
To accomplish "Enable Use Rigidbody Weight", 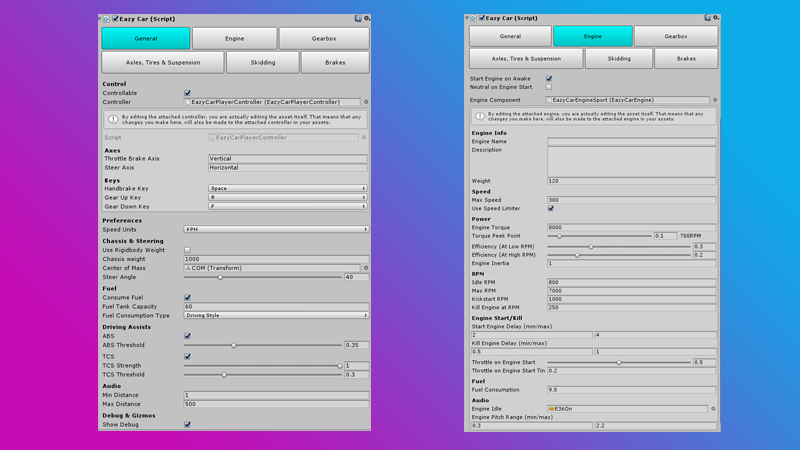I will pyautogui.click(x=187, y=250).
